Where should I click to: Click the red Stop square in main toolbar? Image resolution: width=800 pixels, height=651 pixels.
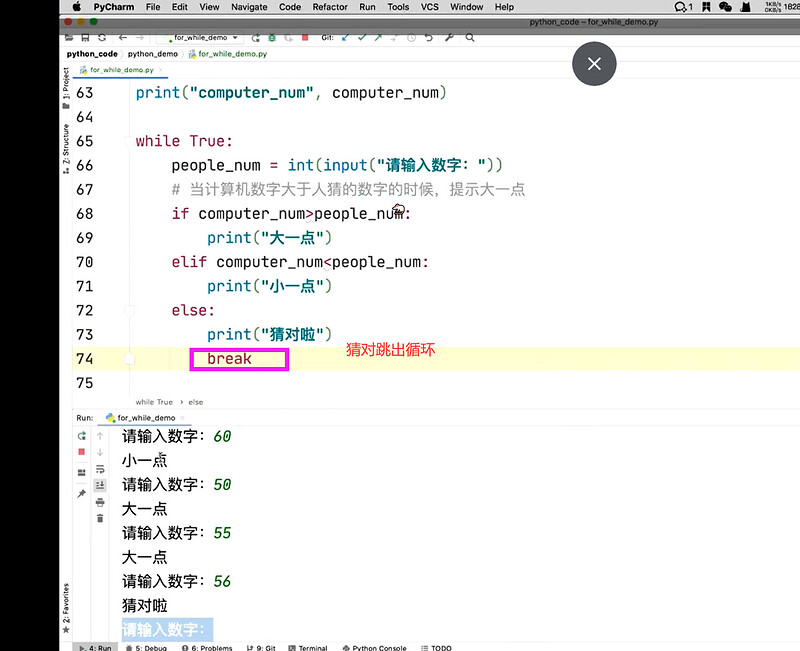[x=305, y=38]
